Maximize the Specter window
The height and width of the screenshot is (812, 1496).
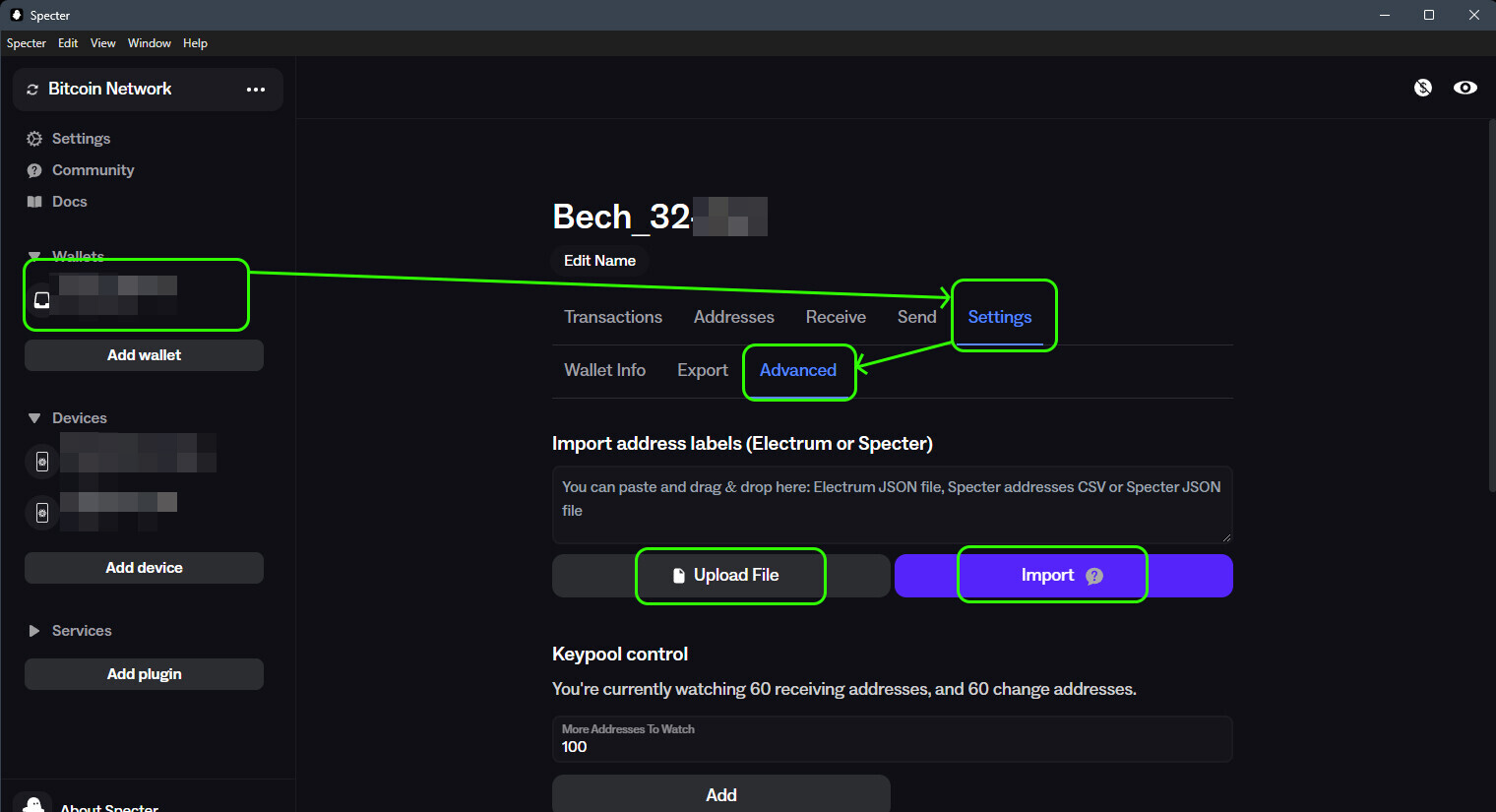point(1429,15)
